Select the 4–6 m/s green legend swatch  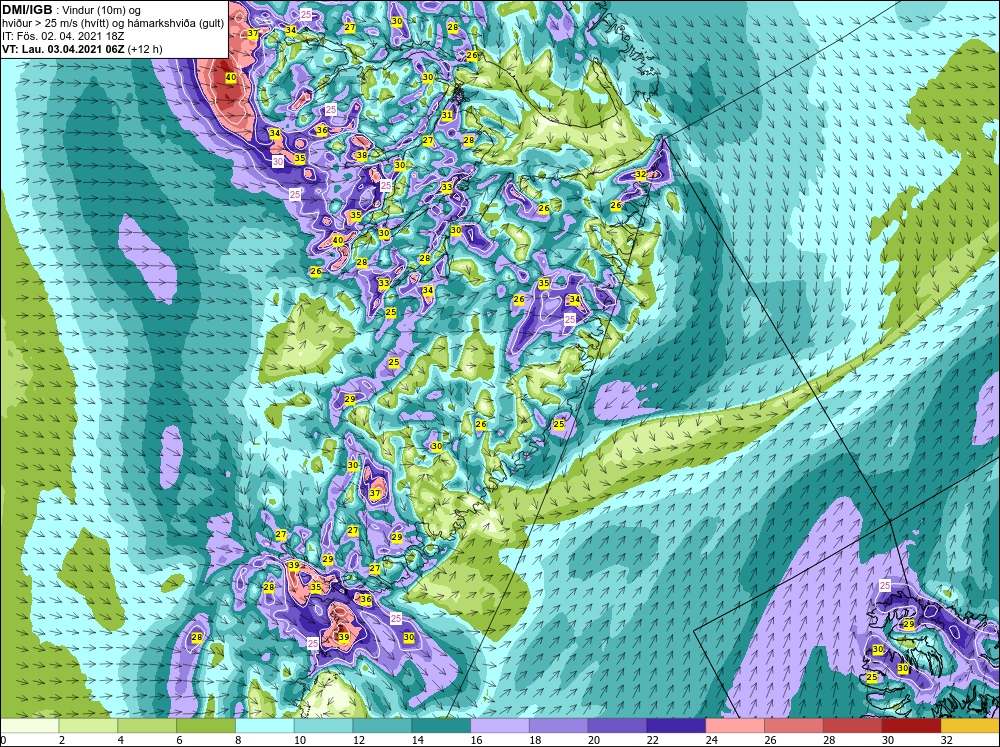click(147, 726)
